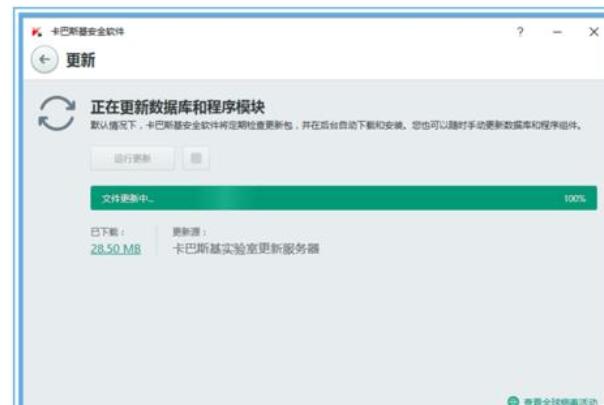Click the 更新源 label
The height and width of the screenshot is (405, 604).
(190, 232)
